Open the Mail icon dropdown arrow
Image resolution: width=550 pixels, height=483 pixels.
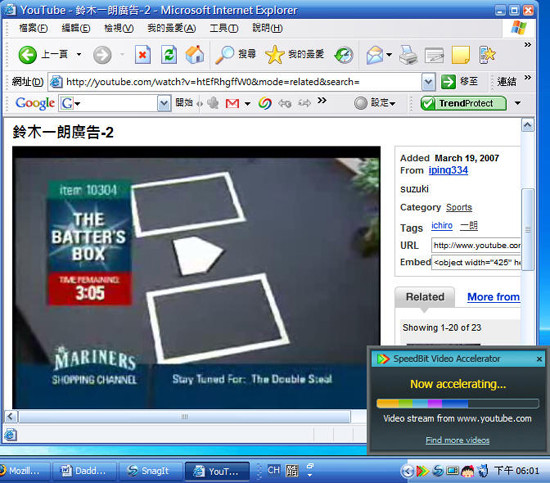[x=389, y=55]
